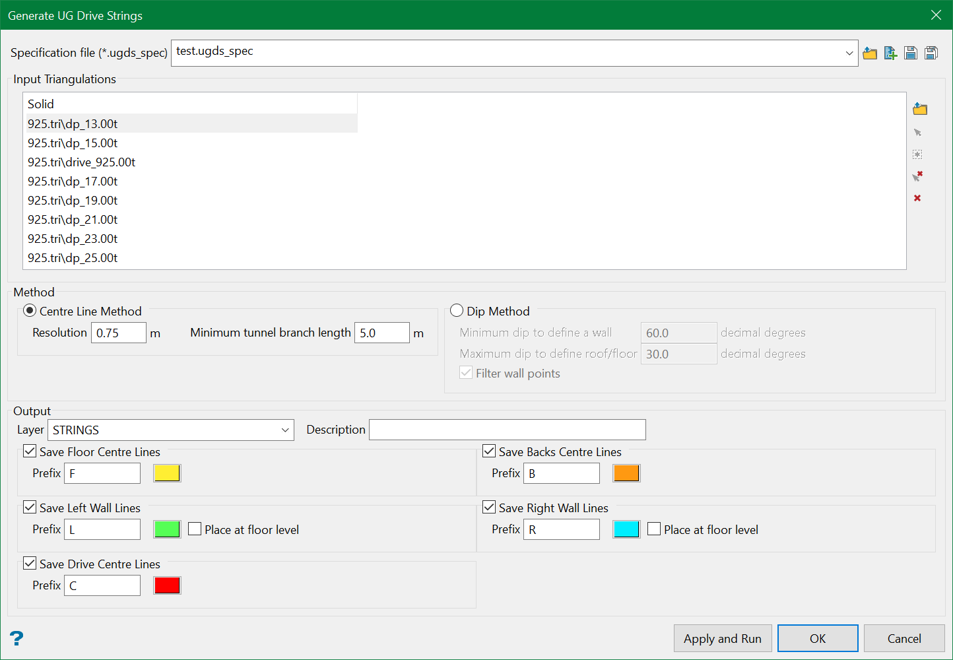The image size is (953, 660).
Task: Open the Layer STRINGS dropdown
Action: pyautogui.click(x=285, y=430)
